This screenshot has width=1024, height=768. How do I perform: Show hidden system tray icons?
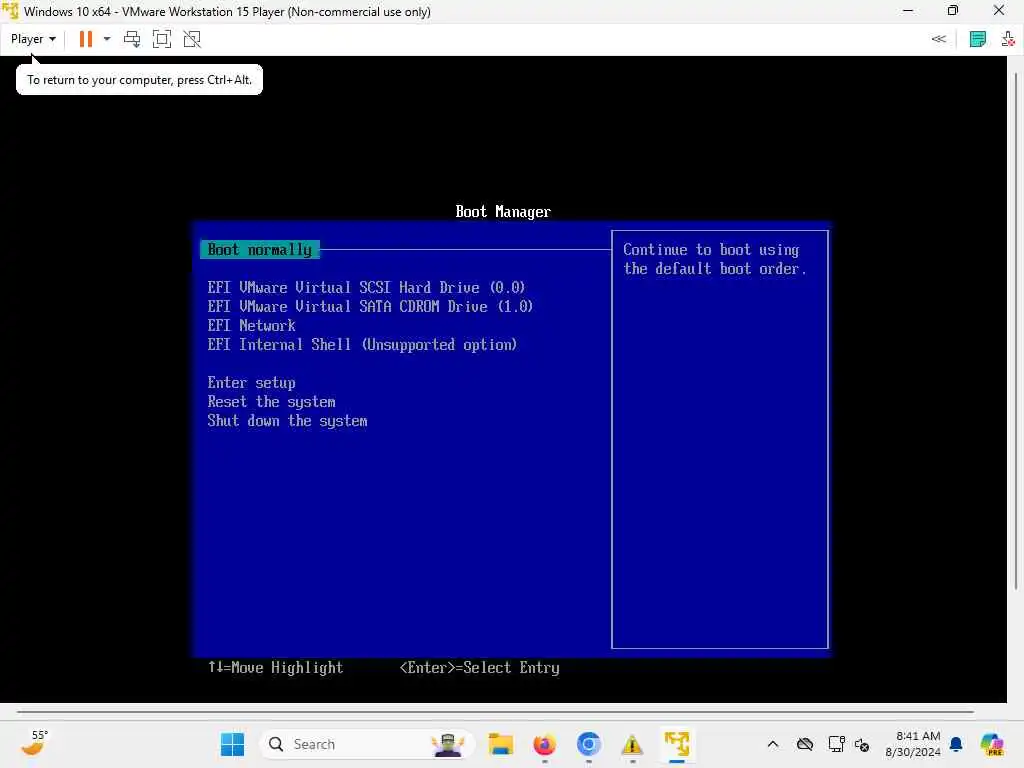[x=773, y=744]
